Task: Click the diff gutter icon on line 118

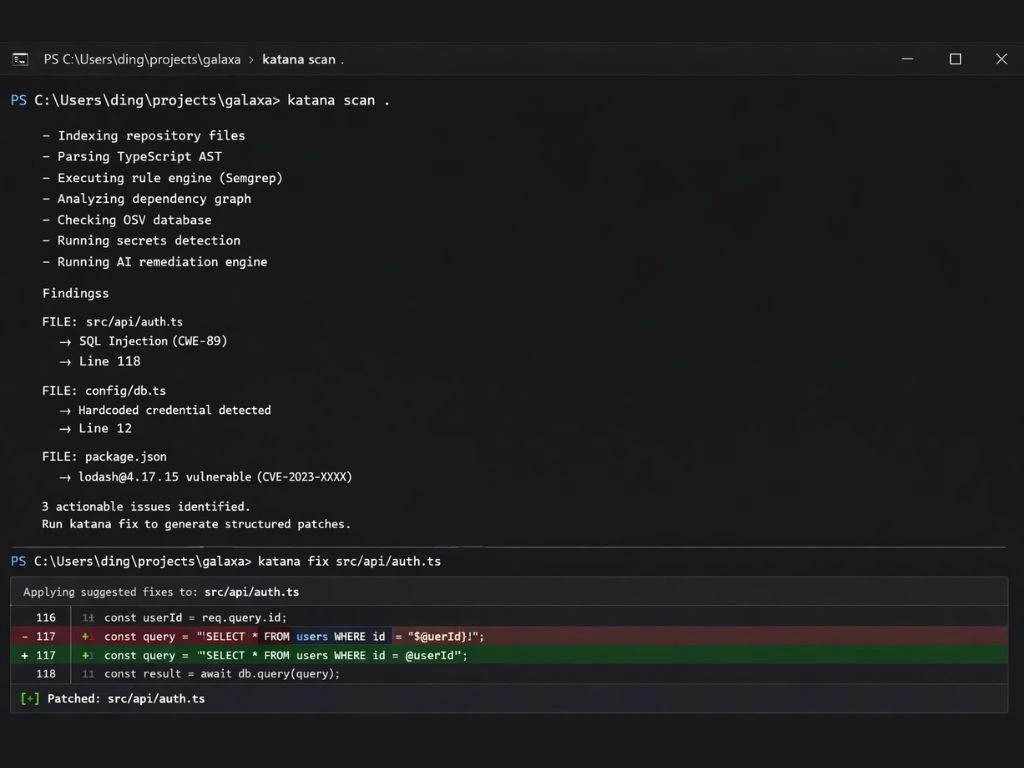Action: point(88,674)
